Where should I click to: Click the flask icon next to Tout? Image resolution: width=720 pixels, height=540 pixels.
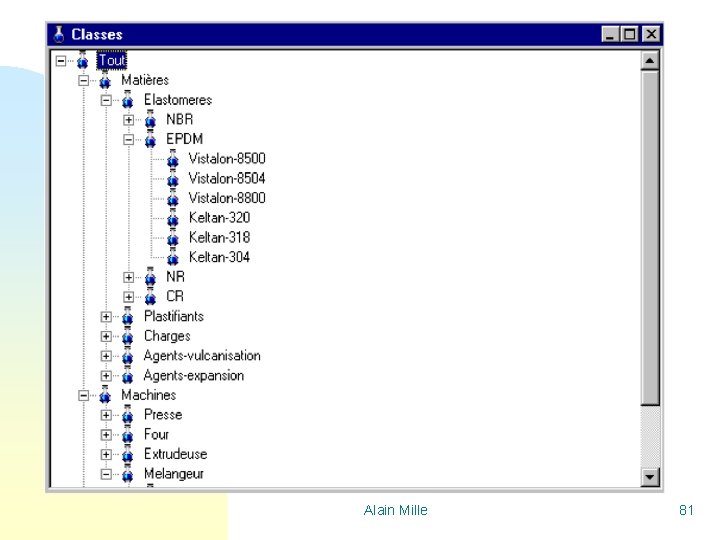(x=83, y=60)
